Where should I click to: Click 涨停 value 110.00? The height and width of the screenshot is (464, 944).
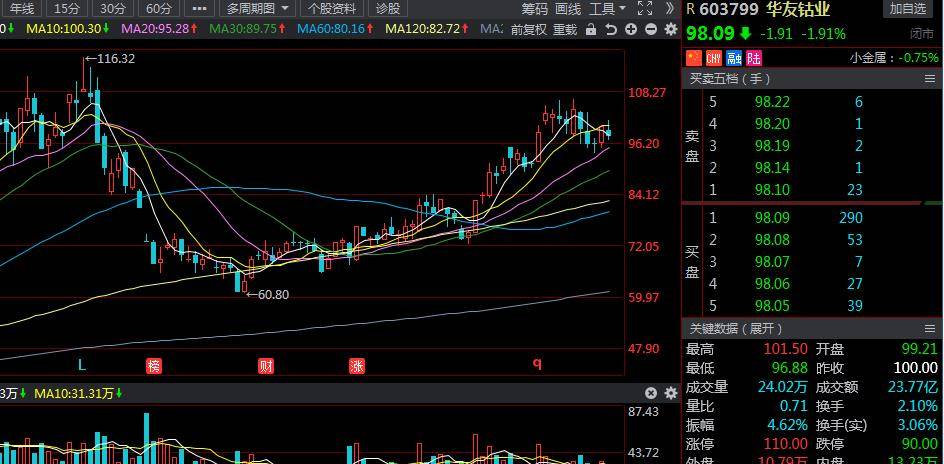tap(786, 444)
